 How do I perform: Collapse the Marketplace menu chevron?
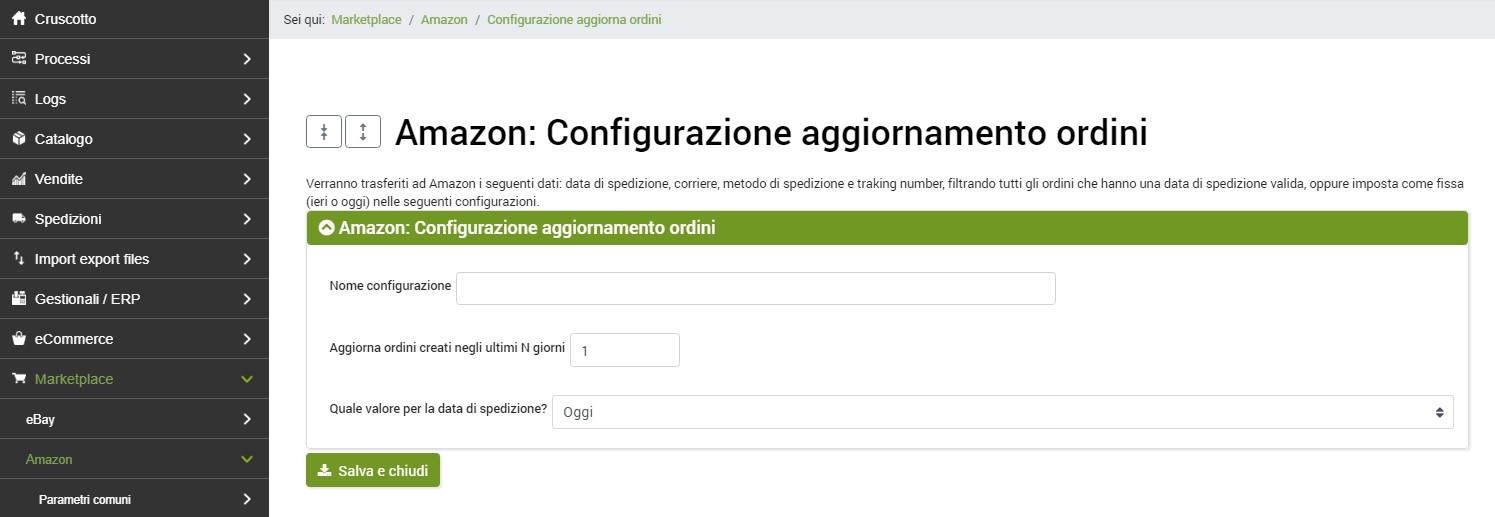247,379
